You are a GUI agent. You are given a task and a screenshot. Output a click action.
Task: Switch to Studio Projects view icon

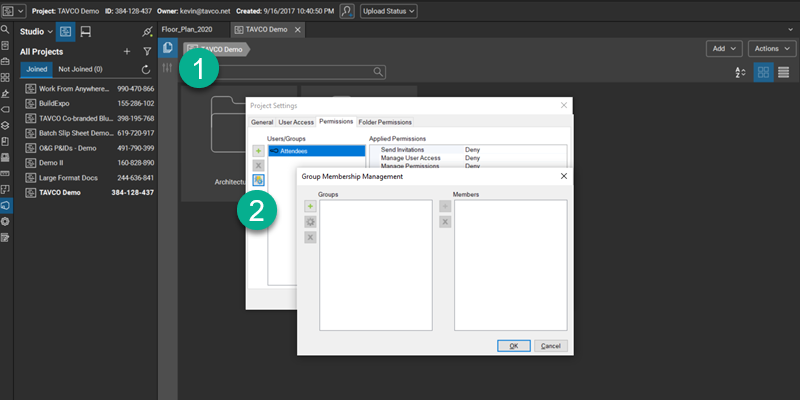65,32
